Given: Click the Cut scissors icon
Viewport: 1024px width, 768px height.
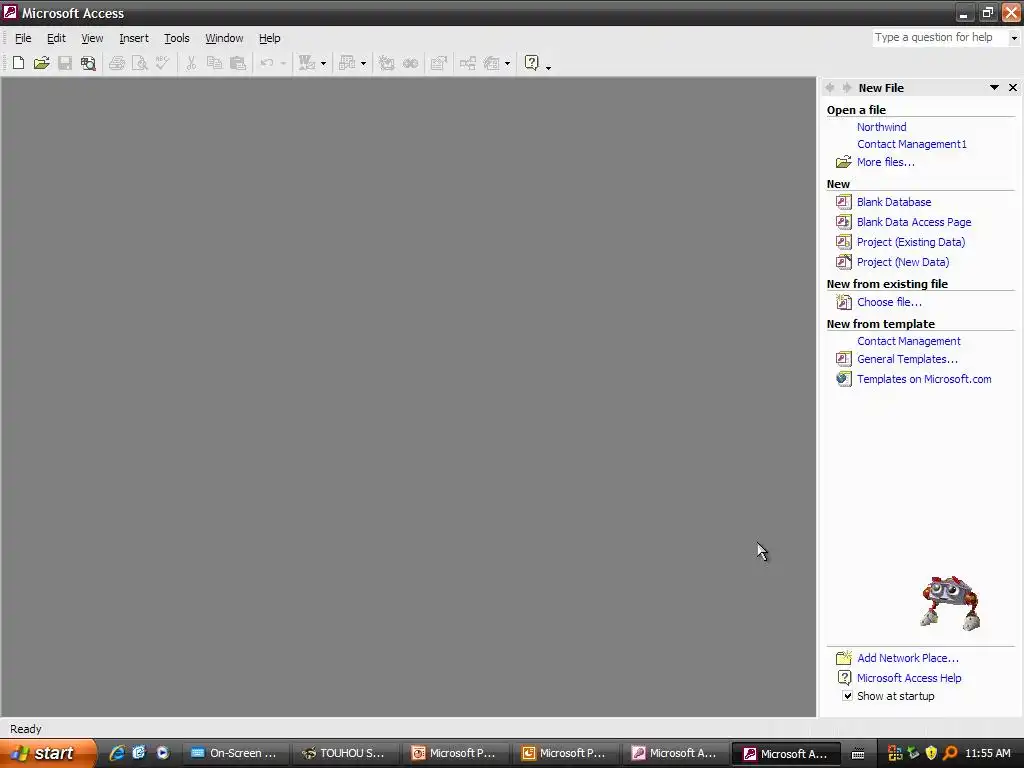Looking at the screenshot, I should tap(191, 63).
